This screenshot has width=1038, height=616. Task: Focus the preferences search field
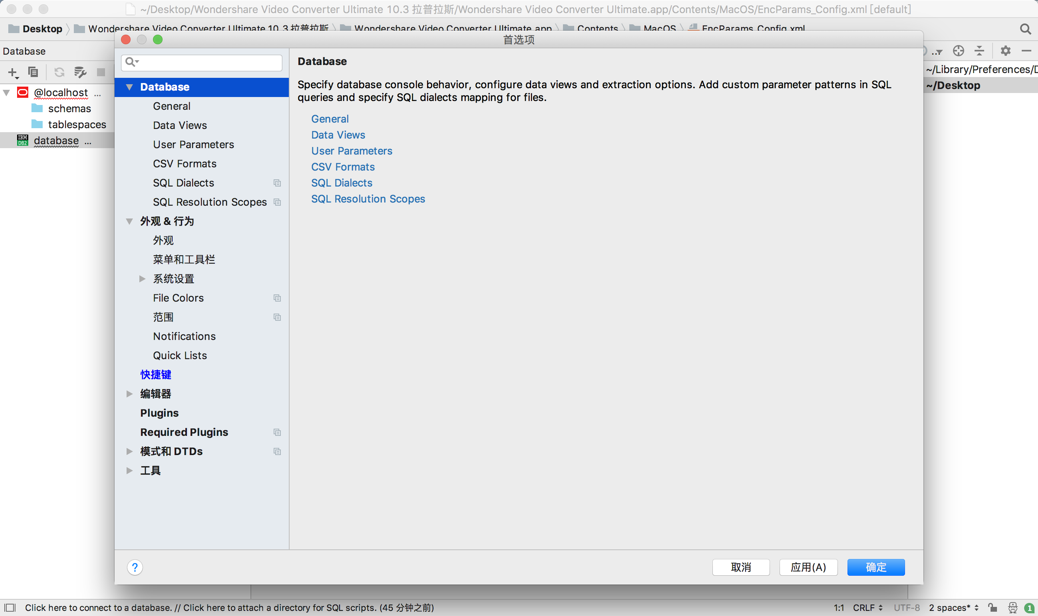click(201, 62)
